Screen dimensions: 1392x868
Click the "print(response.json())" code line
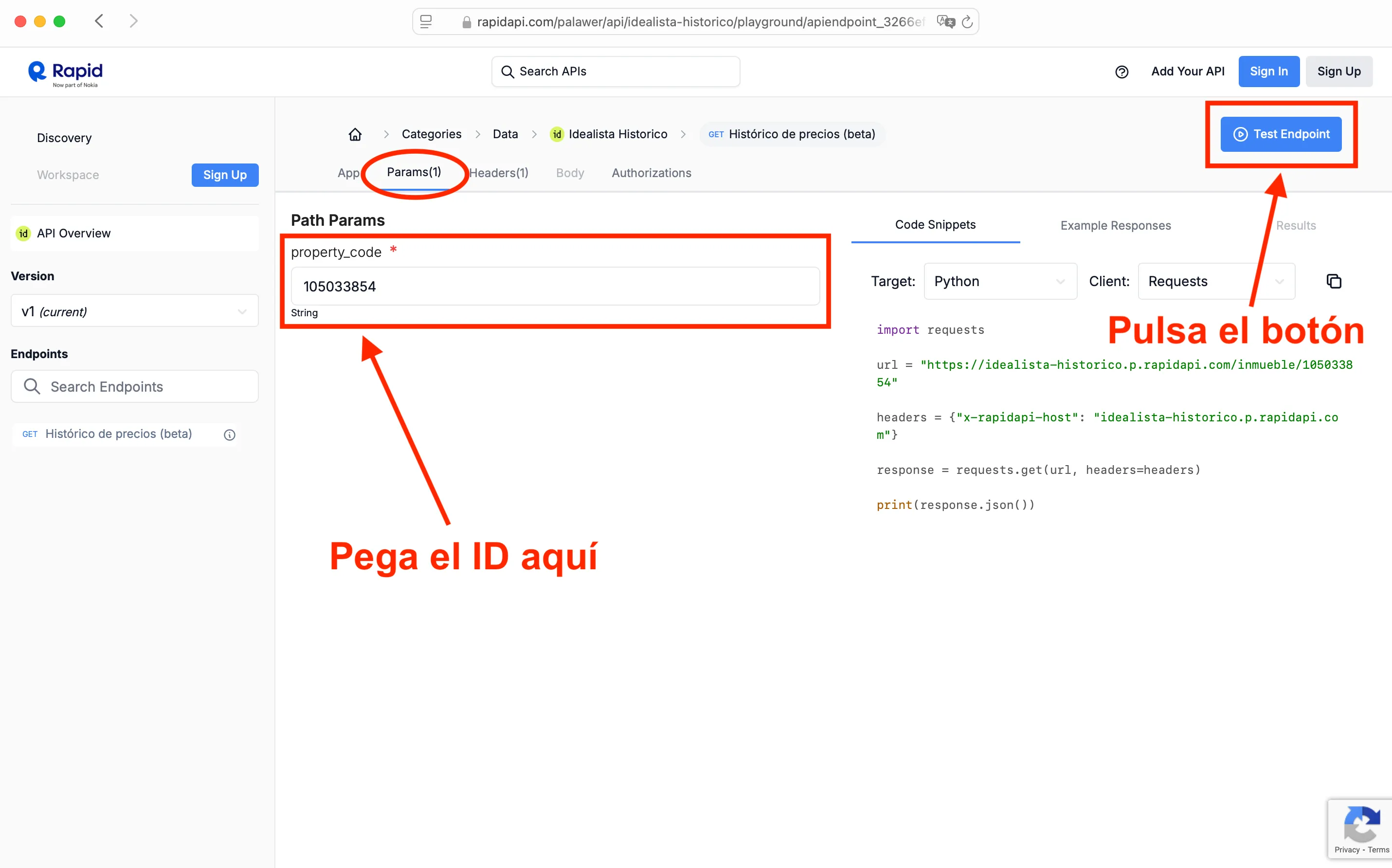(x=955, y=505)
